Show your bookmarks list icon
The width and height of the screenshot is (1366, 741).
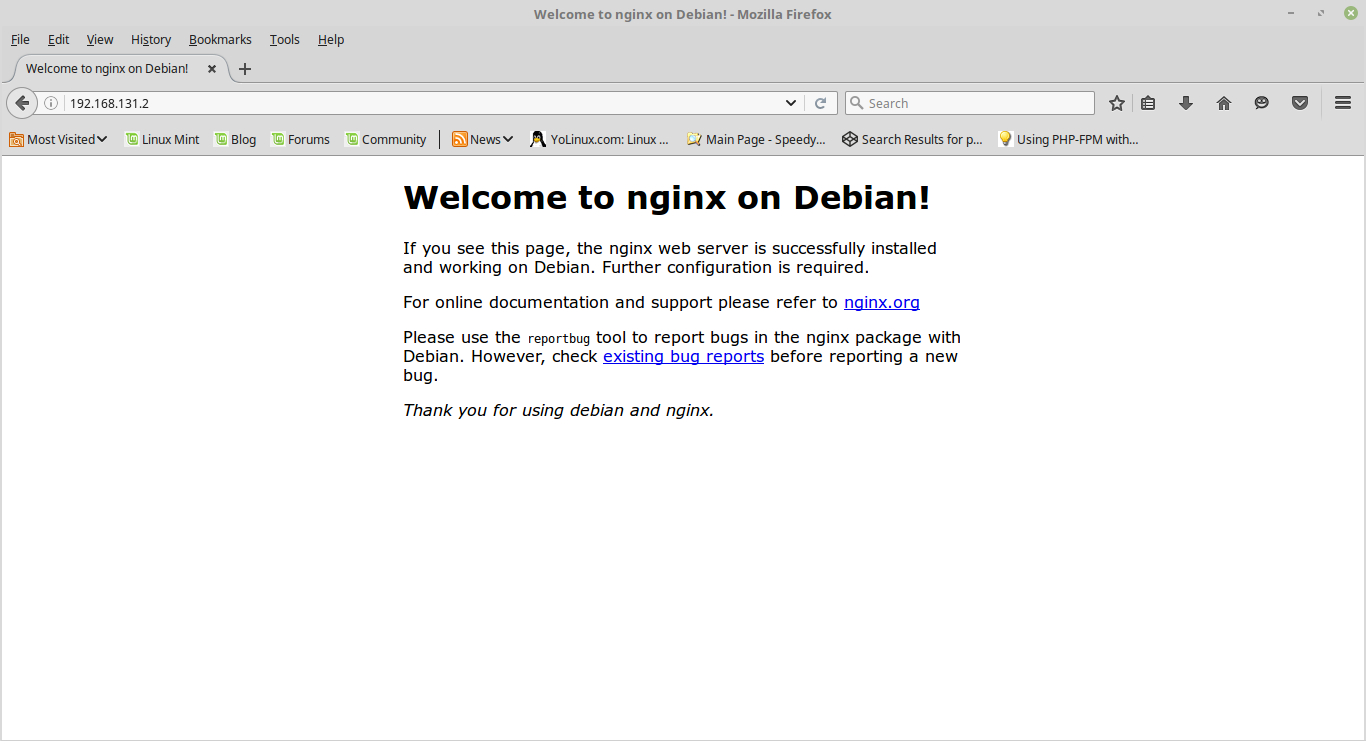pos(1148,103)
